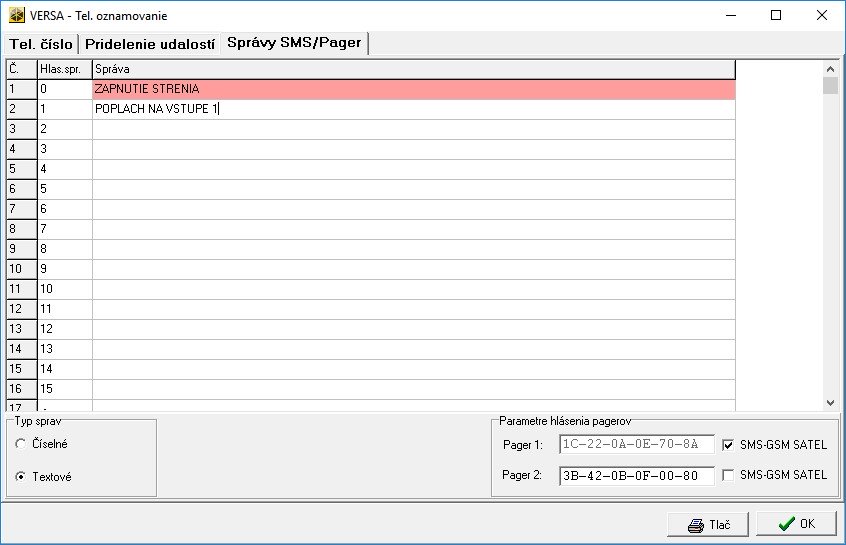Image resolution: width=846 pixels, height=545 pixels.
Task: Maximize the VERSA window
Action: pos(775,16)
